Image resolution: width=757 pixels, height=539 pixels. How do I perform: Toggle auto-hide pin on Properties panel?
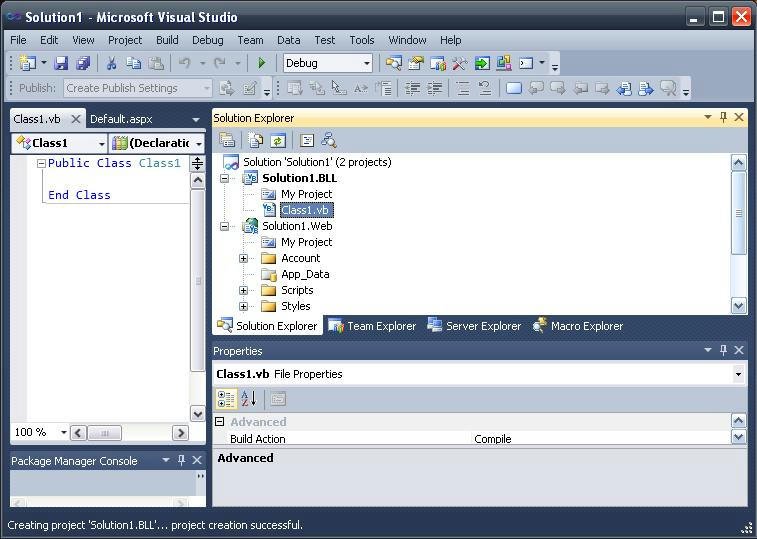[x=723, y=350]
